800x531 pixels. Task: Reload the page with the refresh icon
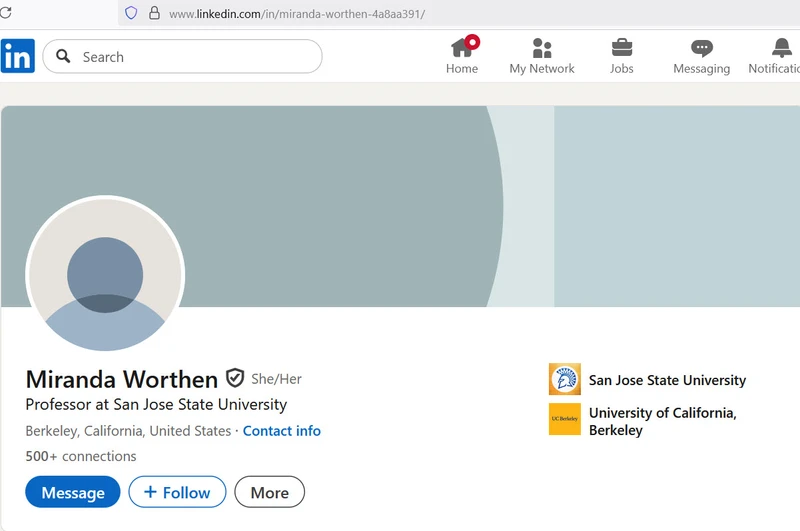5,13
